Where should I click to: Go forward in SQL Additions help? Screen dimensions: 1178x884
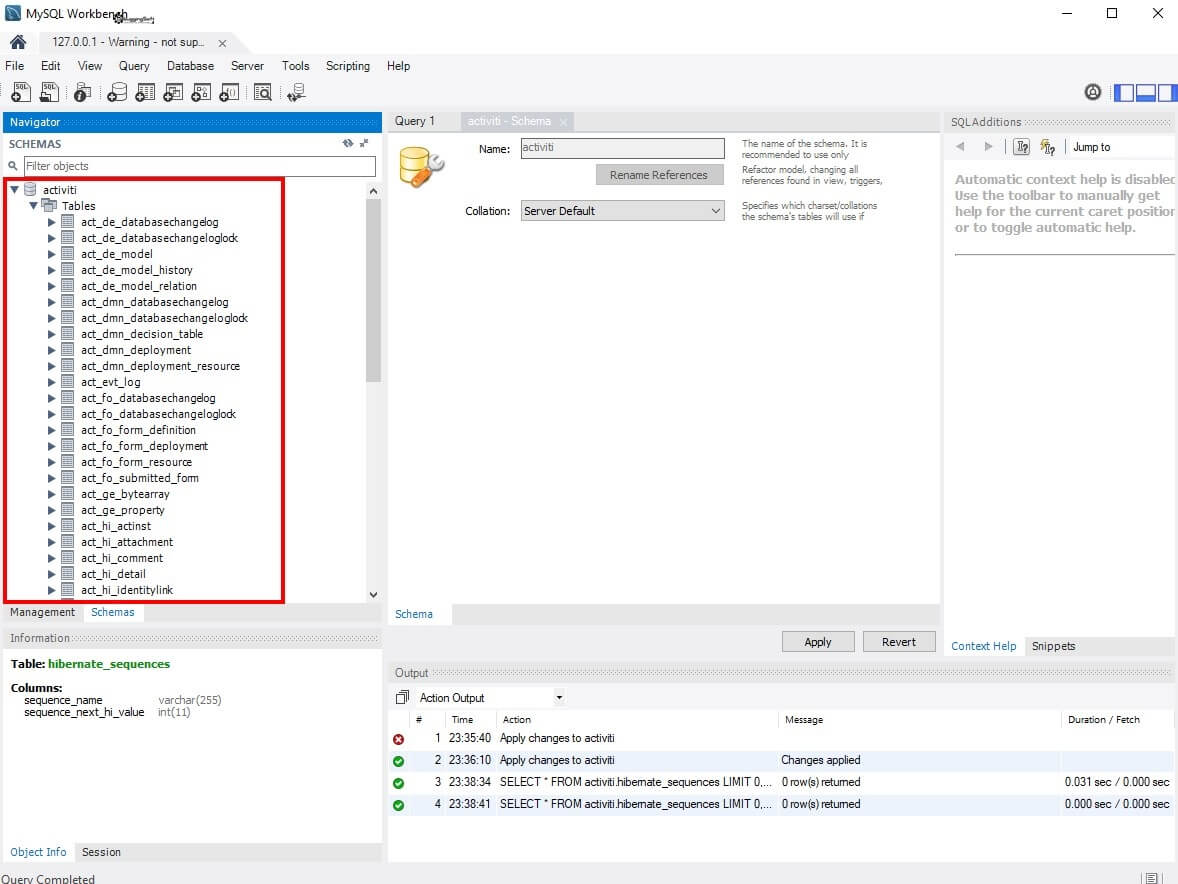[x=988, y=146]
